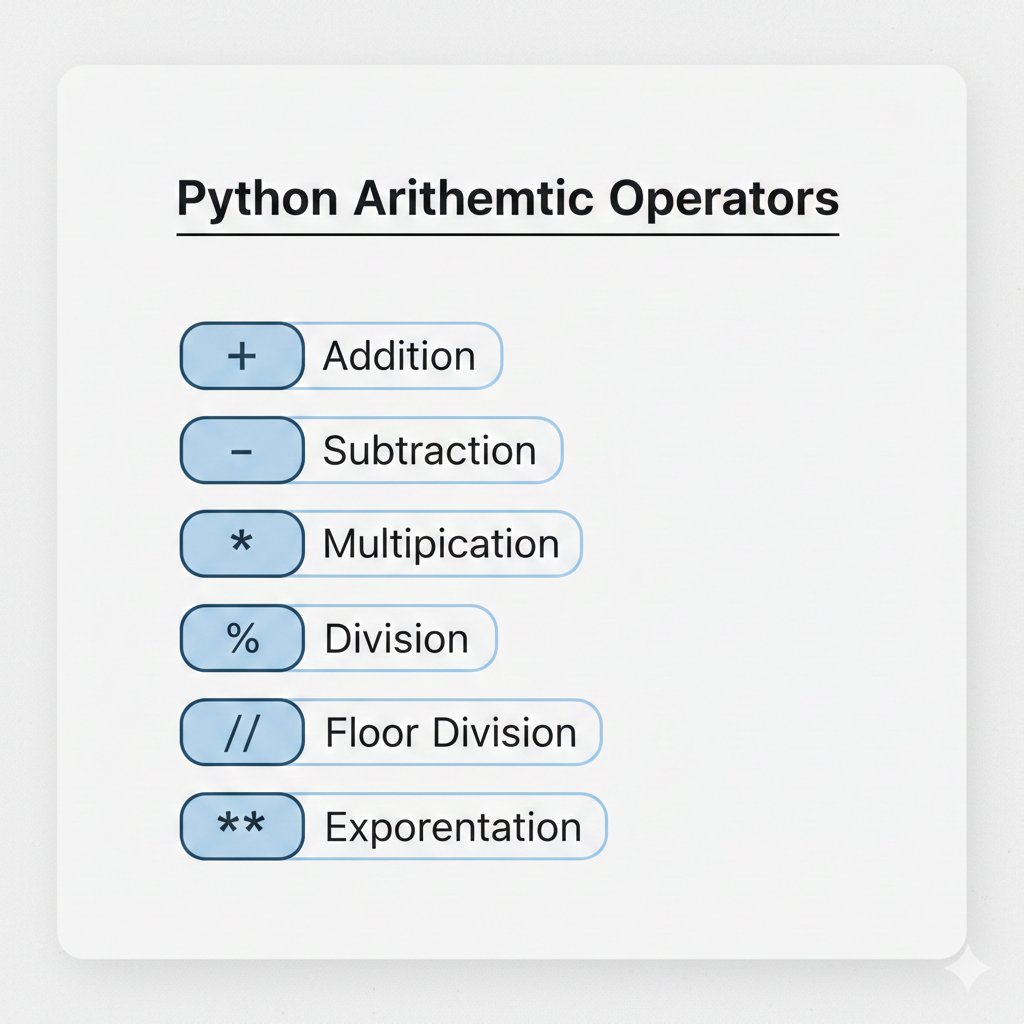Click the plus Addition operator icon
The image size is (1024, 1024).
pos(243,355)
